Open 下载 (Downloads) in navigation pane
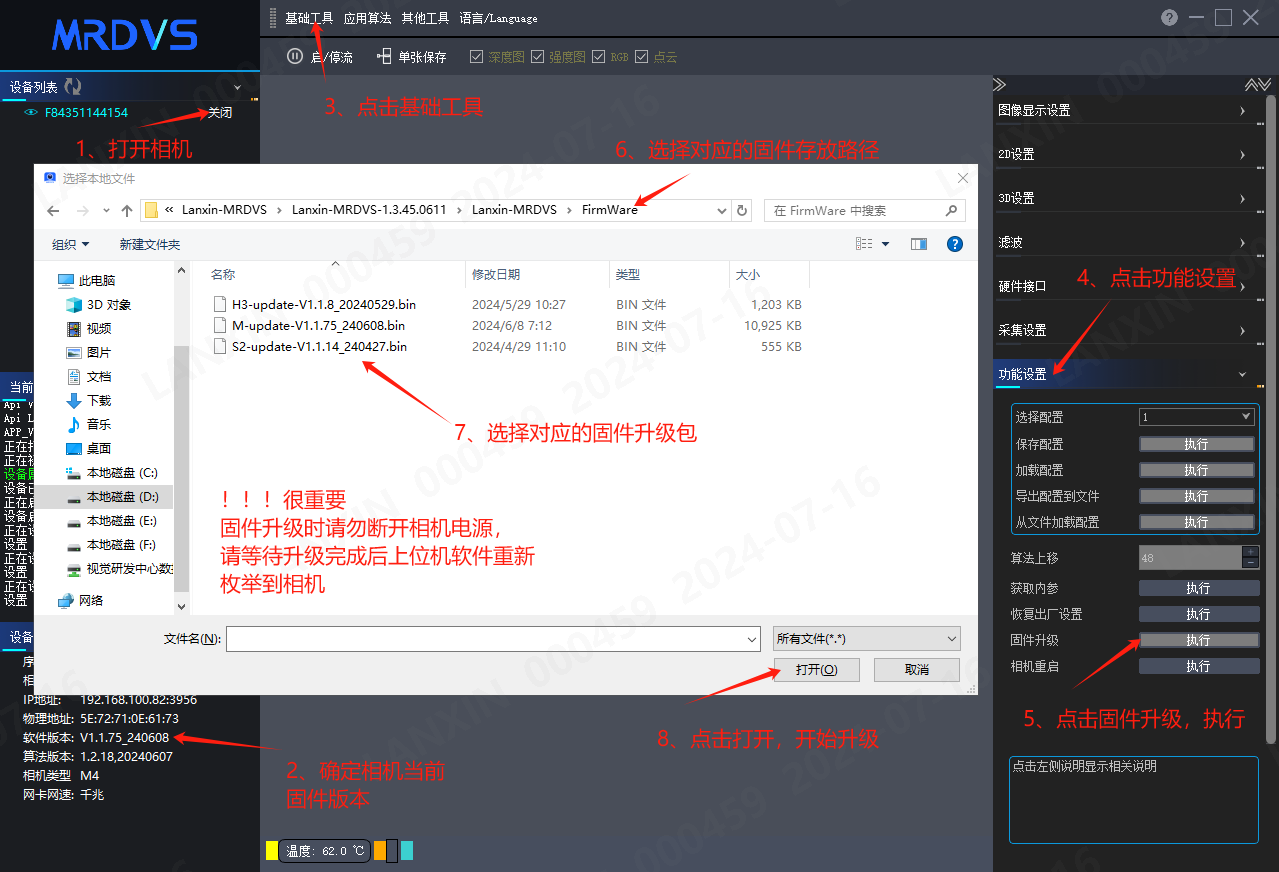The image size is (1279, 872). (x=89, y=401)
